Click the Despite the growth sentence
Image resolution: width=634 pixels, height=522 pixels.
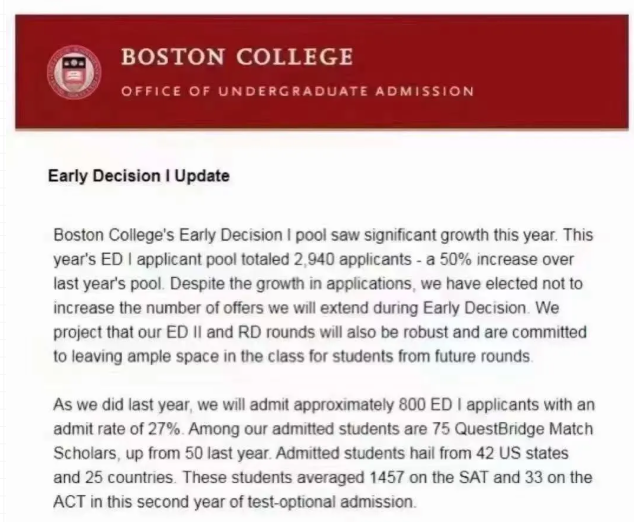318,296
